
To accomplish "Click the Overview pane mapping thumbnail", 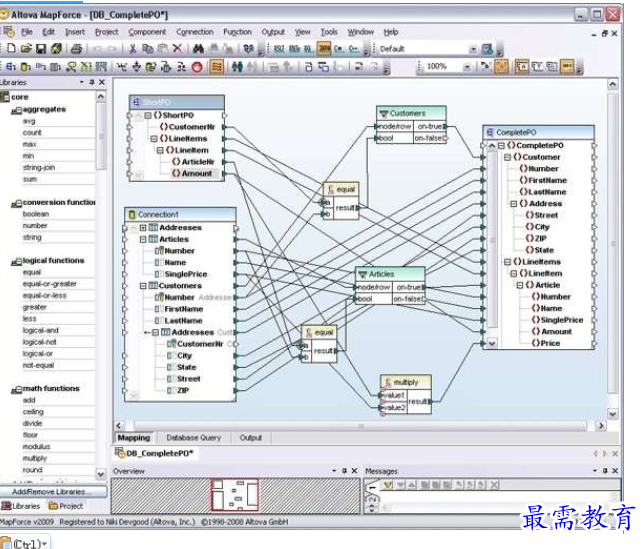I will click(x=235, y=495).
